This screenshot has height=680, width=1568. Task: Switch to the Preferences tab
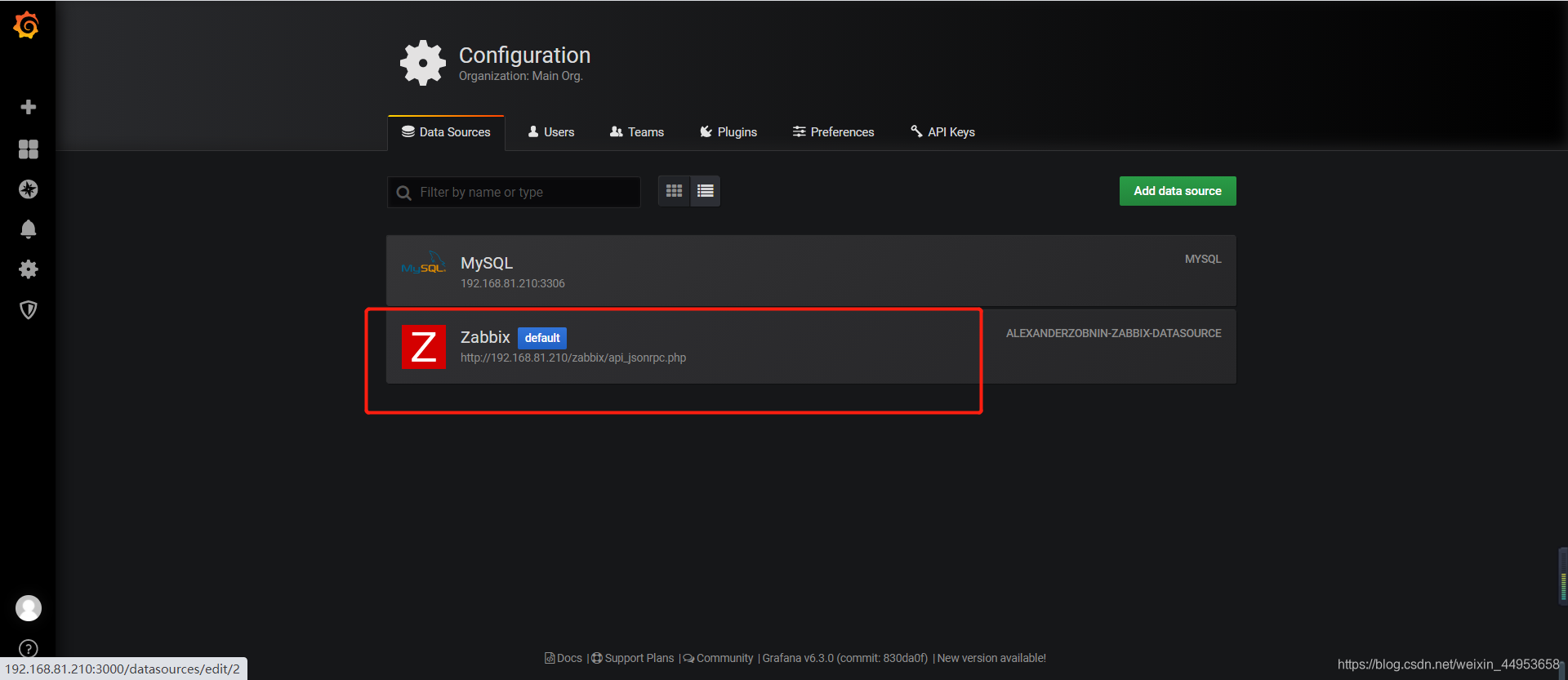833,132
